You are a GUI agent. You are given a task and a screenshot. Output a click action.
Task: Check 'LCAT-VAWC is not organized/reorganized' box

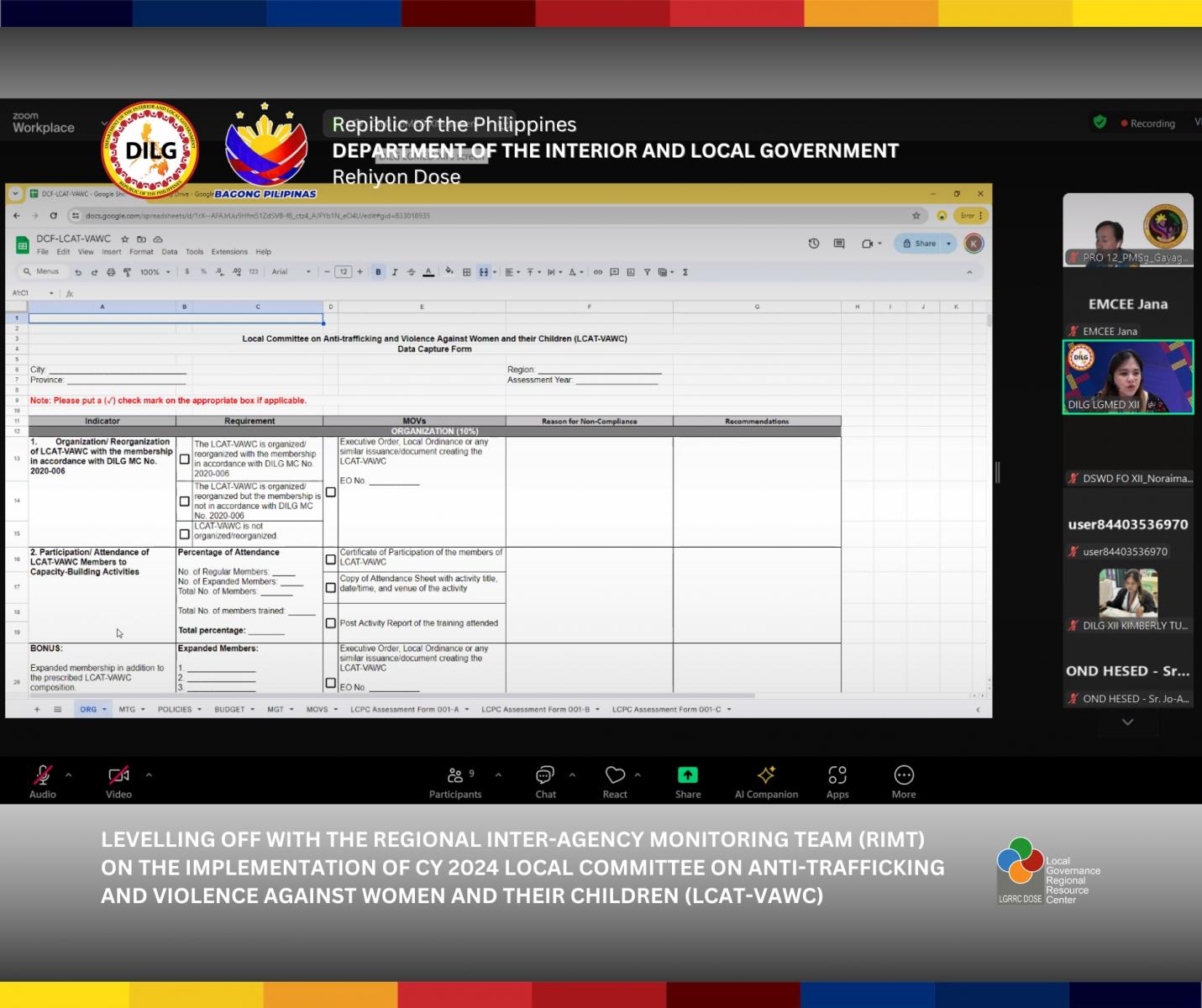coord(185,534)
